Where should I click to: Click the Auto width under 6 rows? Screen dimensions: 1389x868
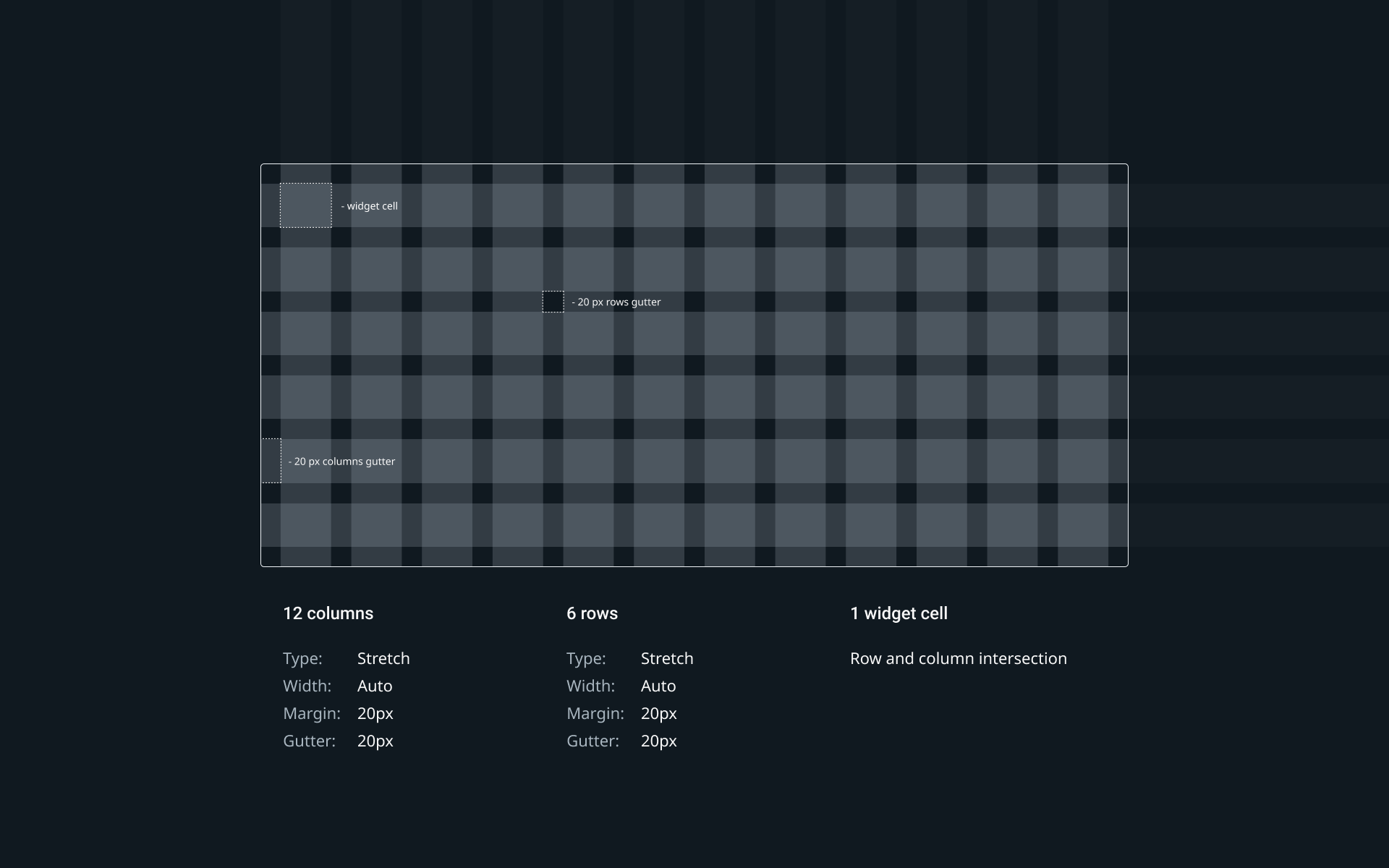[658, 686]
